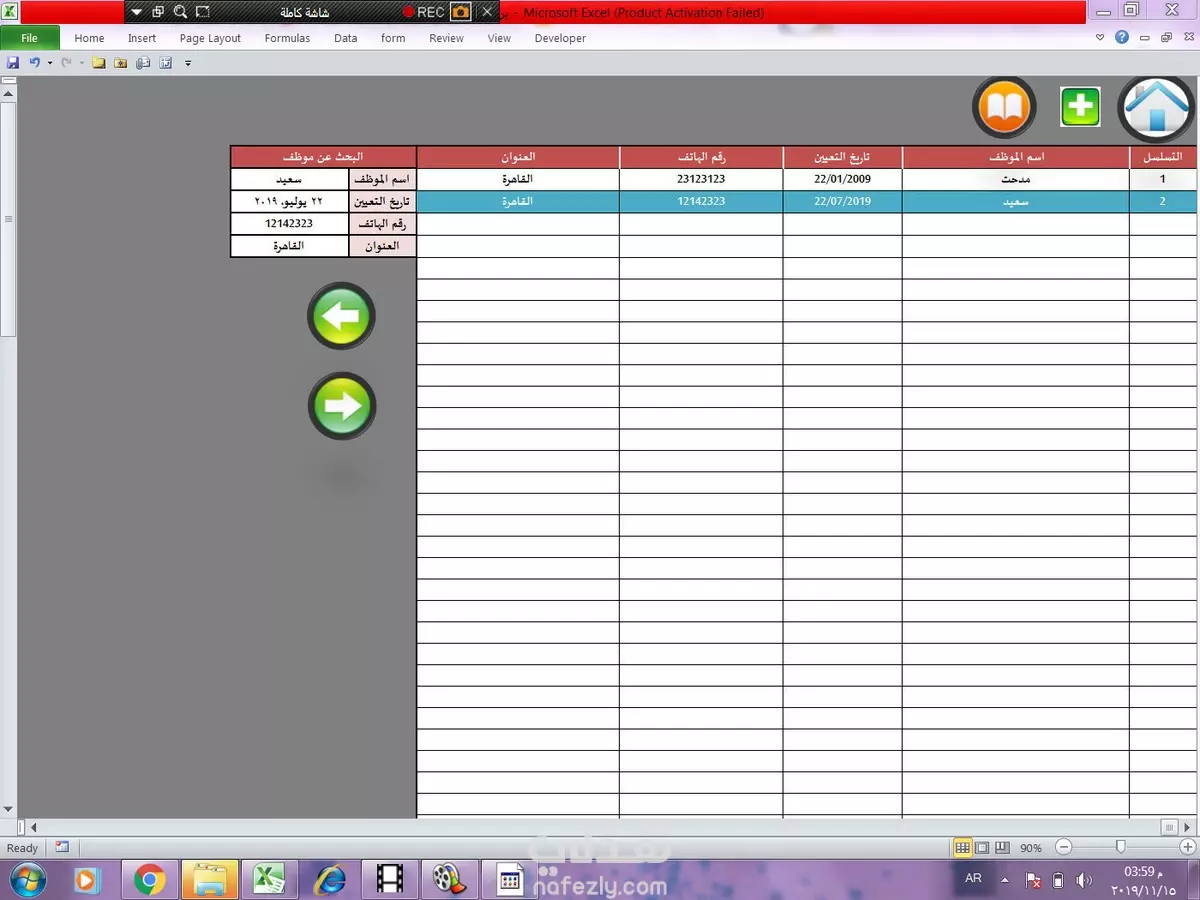The image size is (1200, 900).
Task: Click the vertical scrollbar down arrow
Action: click(8, 809)
